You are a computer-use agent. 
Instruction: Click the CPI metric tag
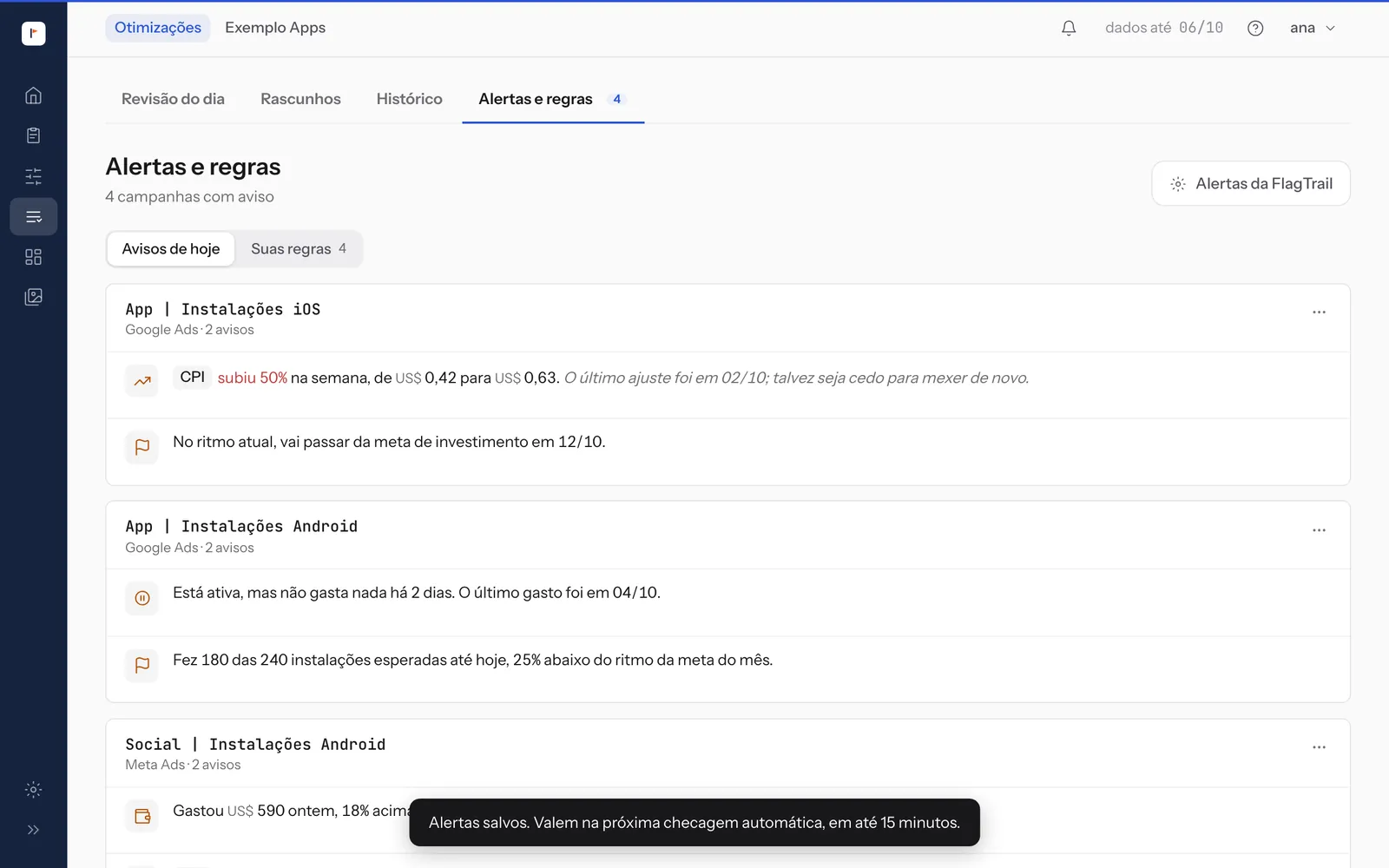click(x=192, y=377)
